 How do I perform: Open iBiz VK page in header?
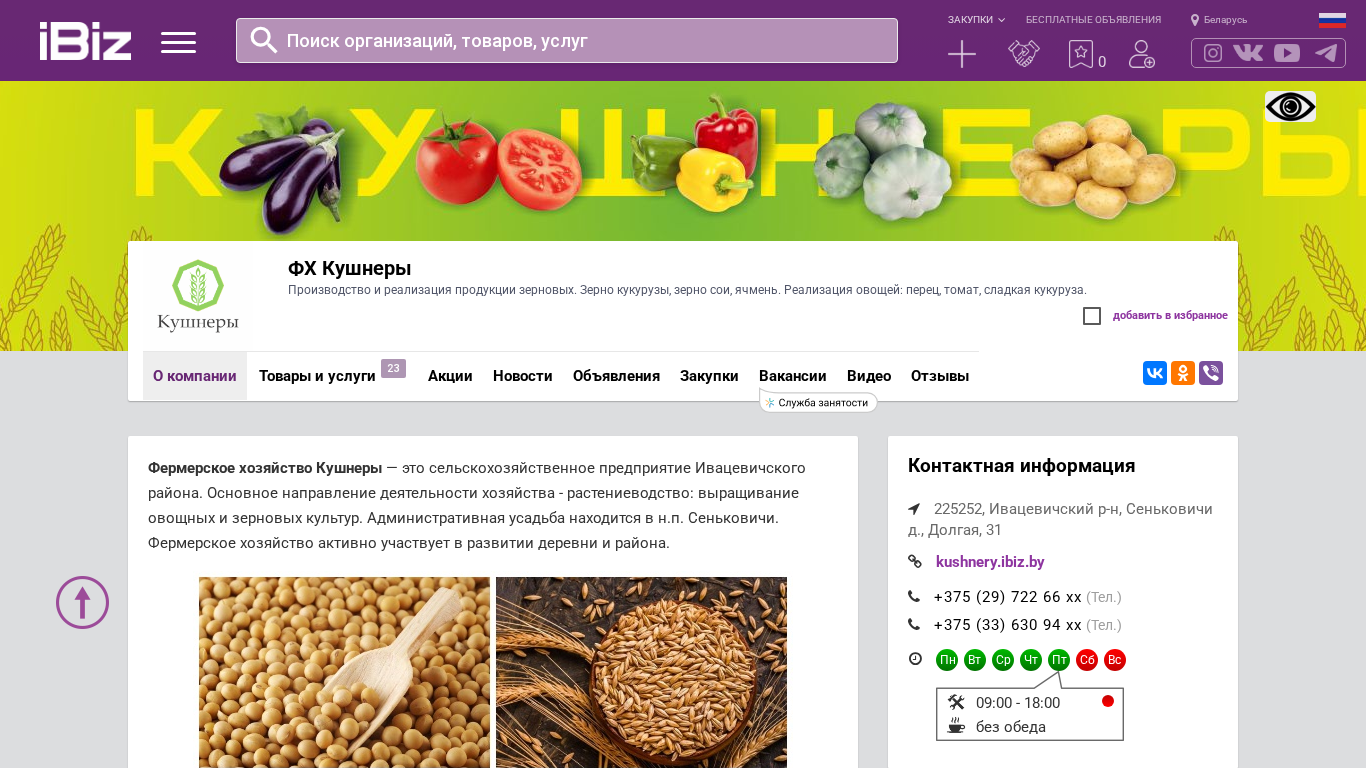click(1248, 53)
